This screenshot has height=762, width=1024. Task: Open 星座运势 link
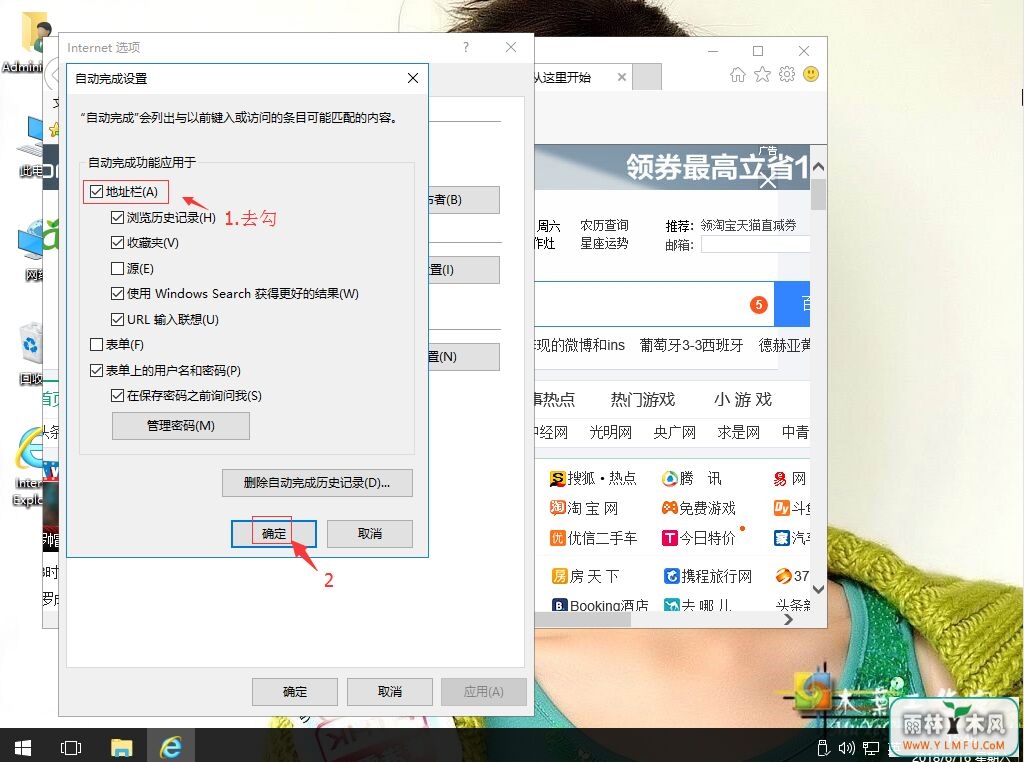coord(604,243)
